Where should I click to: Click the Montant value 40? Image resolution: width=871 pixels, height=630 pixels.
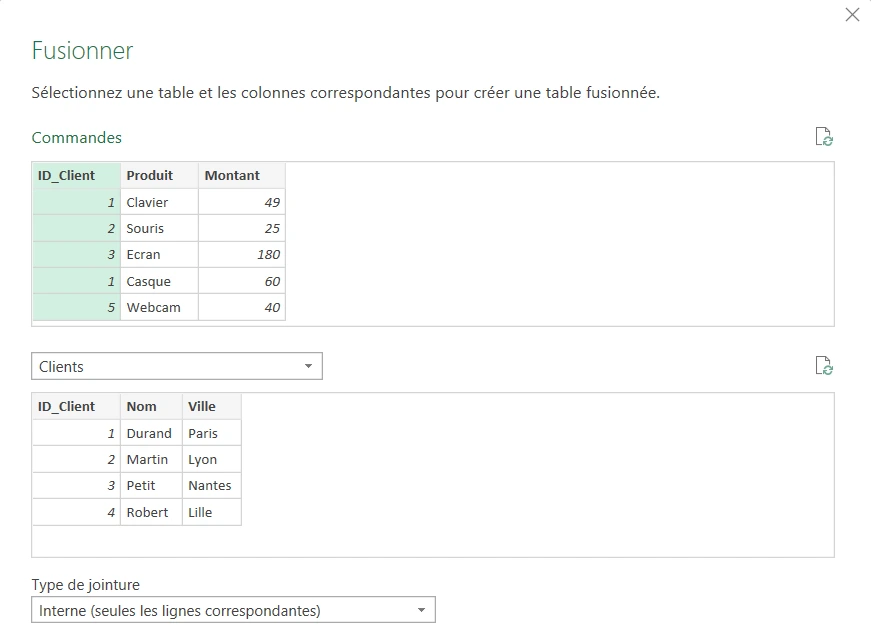(x=242, y=307)
